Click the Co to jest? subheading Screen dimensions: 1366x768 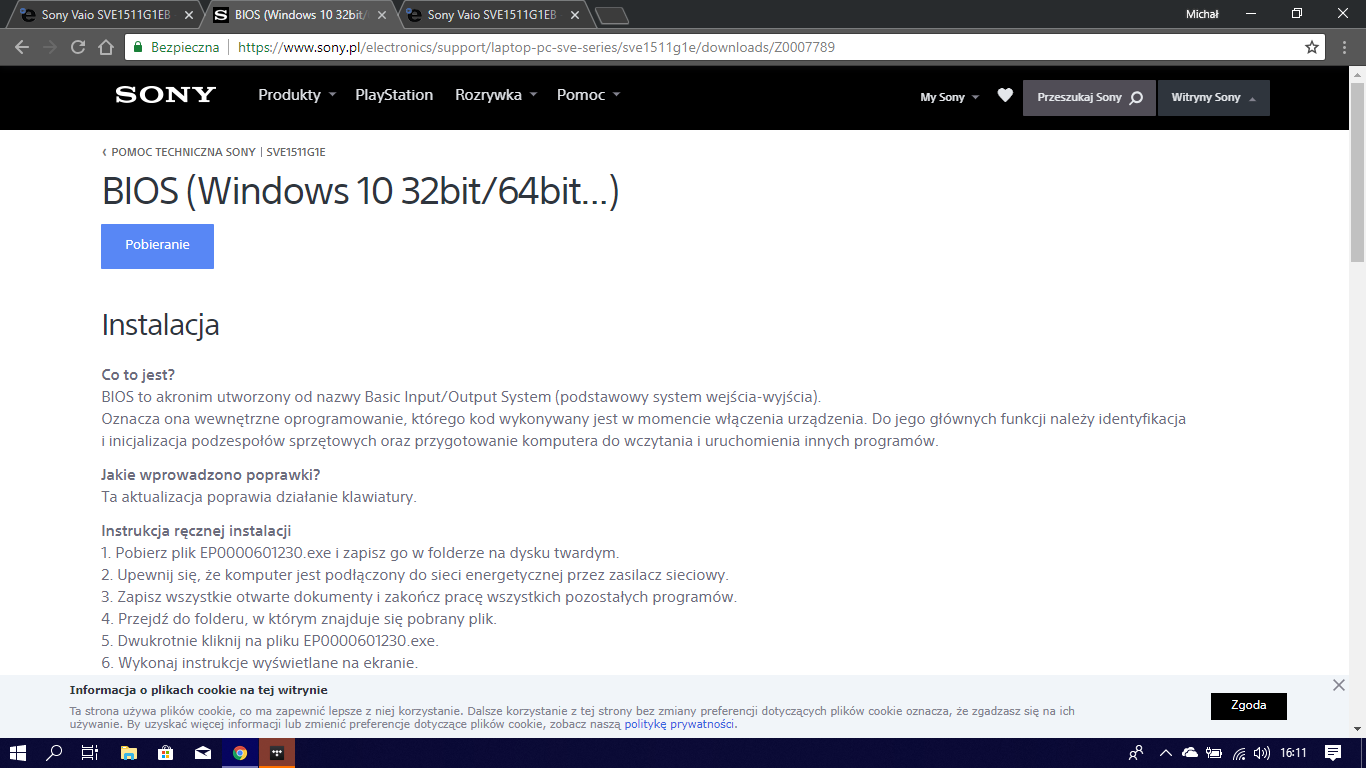pos(138,375)
